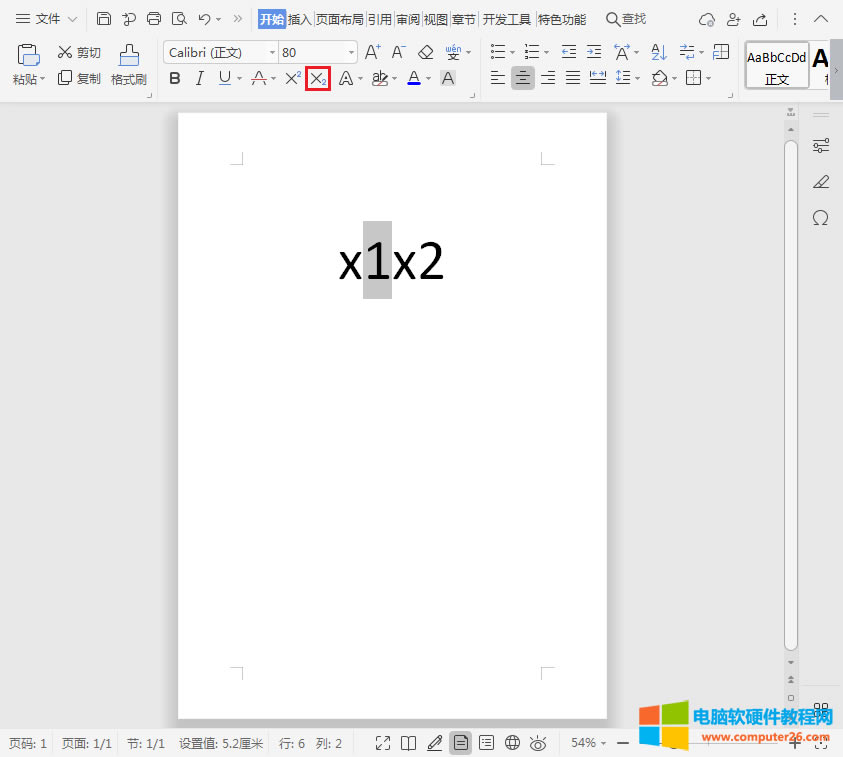Screen dimensions: 843x757
Task: Toggle center alignment for the paragraph
Action: (522, 78)
